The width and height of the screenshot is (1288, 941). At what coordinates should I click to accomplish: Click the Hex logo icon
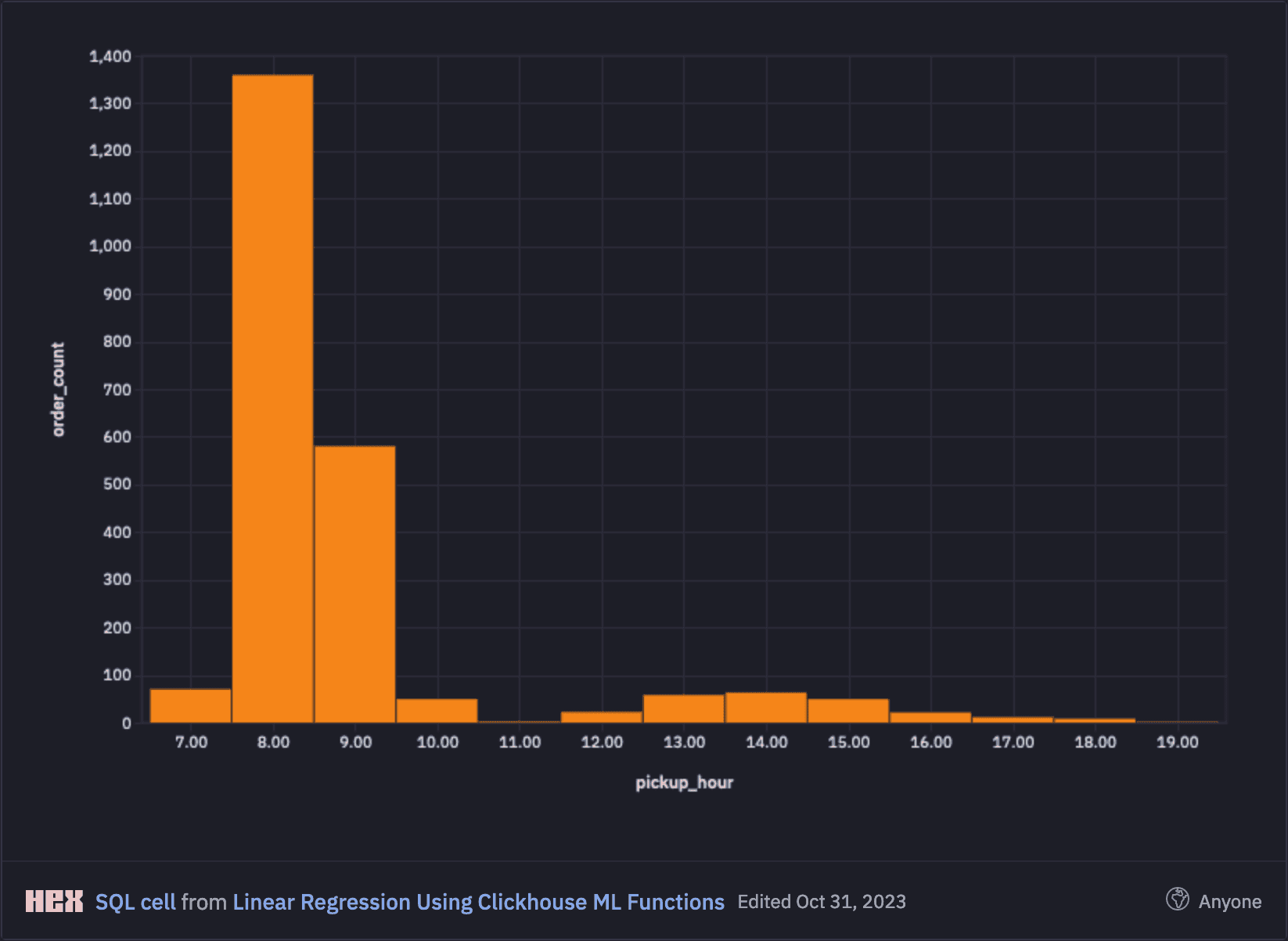click(54, 901)
